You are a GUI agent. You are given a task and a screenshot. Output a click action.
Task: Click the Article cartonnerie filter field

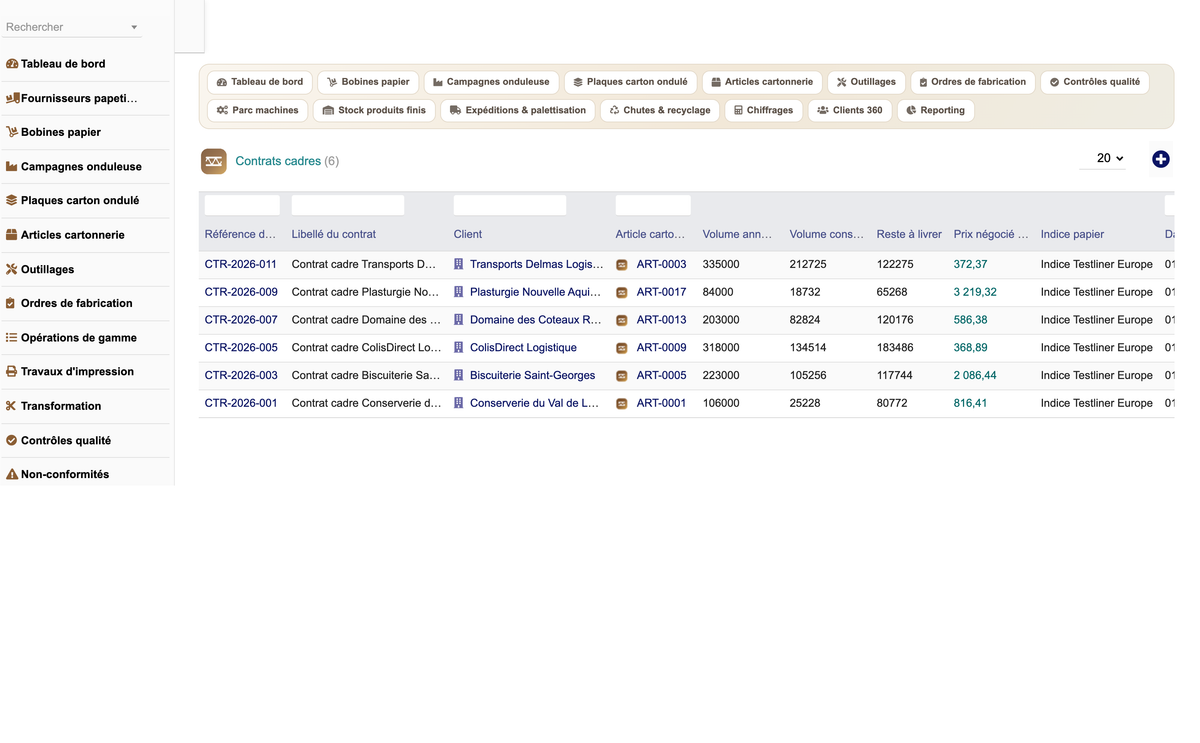(x=653, y=205)
